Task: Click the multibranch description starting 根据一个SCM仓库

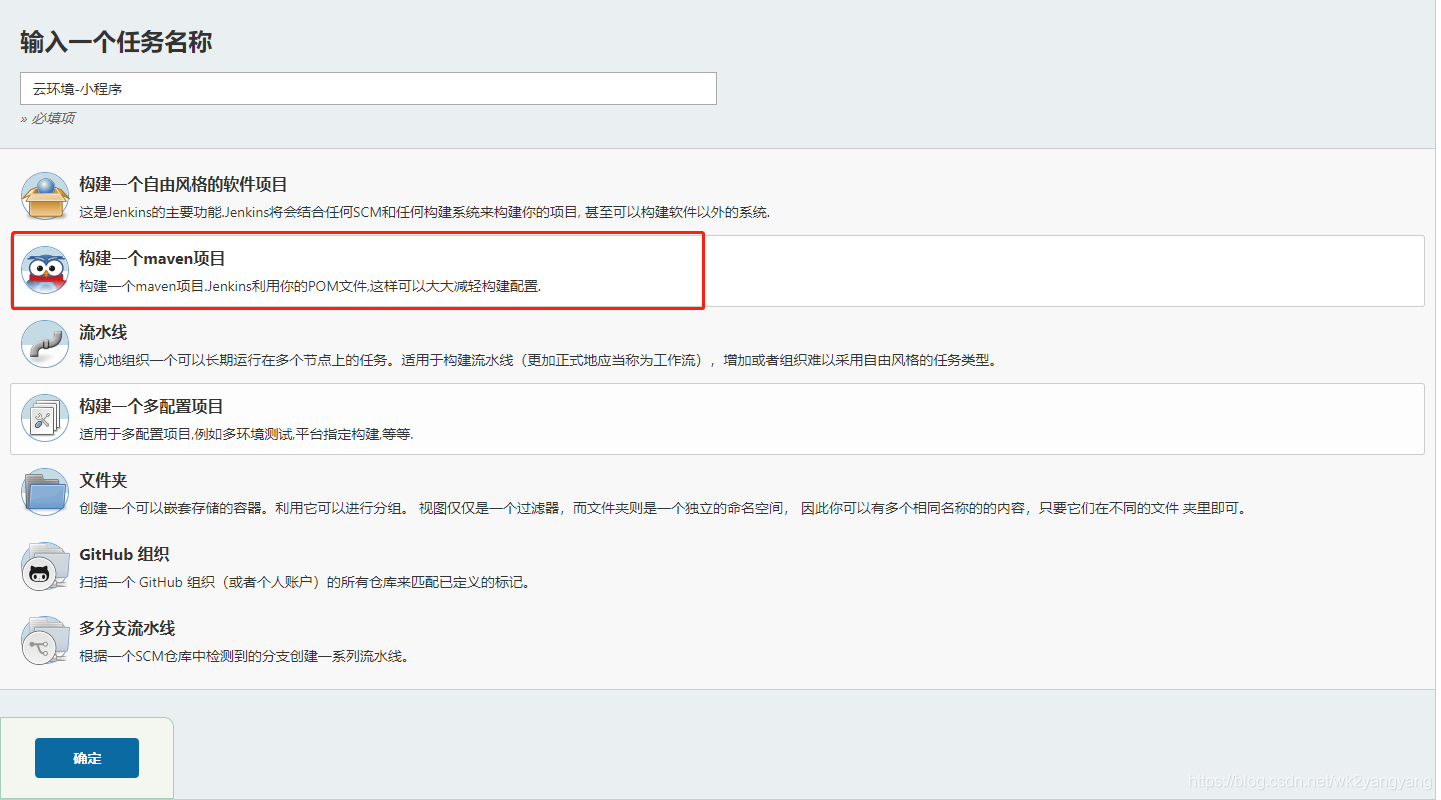Action: tap(245, 656)
